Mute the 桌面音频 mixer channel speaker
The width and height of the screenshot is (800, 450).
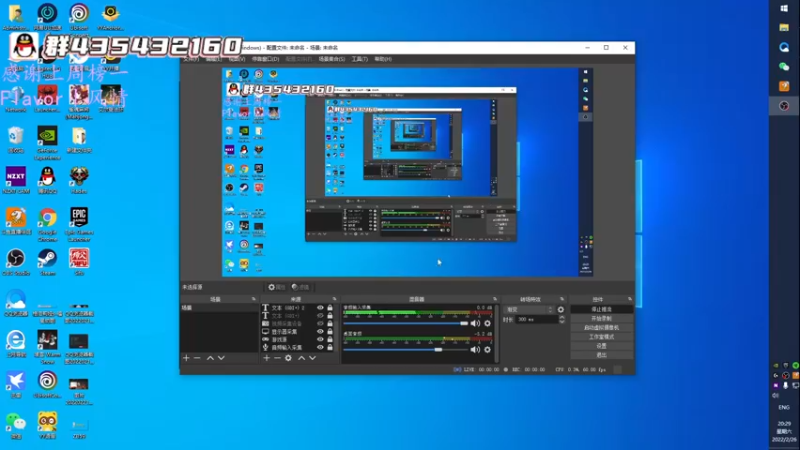click(x=475, y=349)
